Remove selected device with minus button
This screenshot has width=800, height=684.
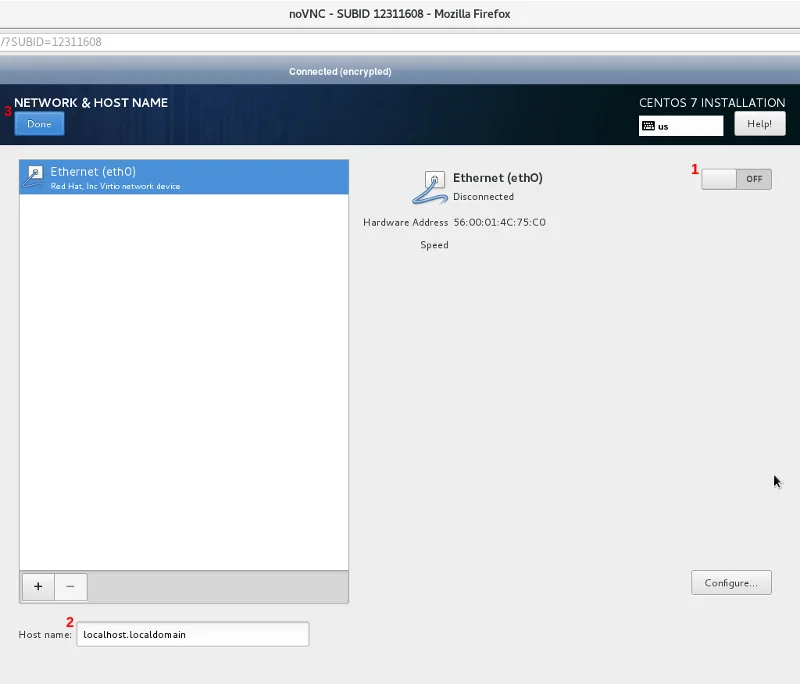tap(70, 587)
